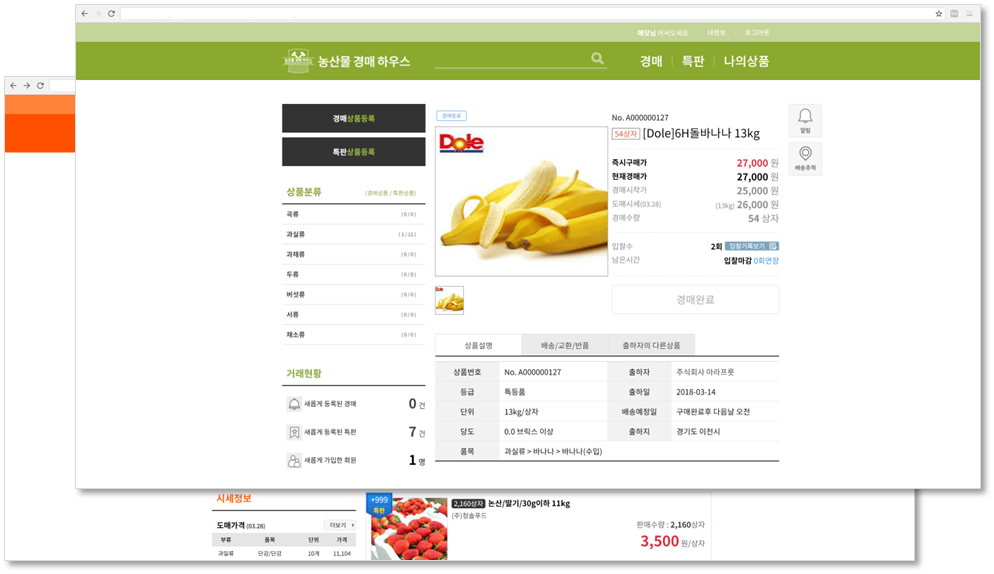Click the 상품분류 sidebar heading
This screenshot has height=574, width=994.
(x=304, y=192)
